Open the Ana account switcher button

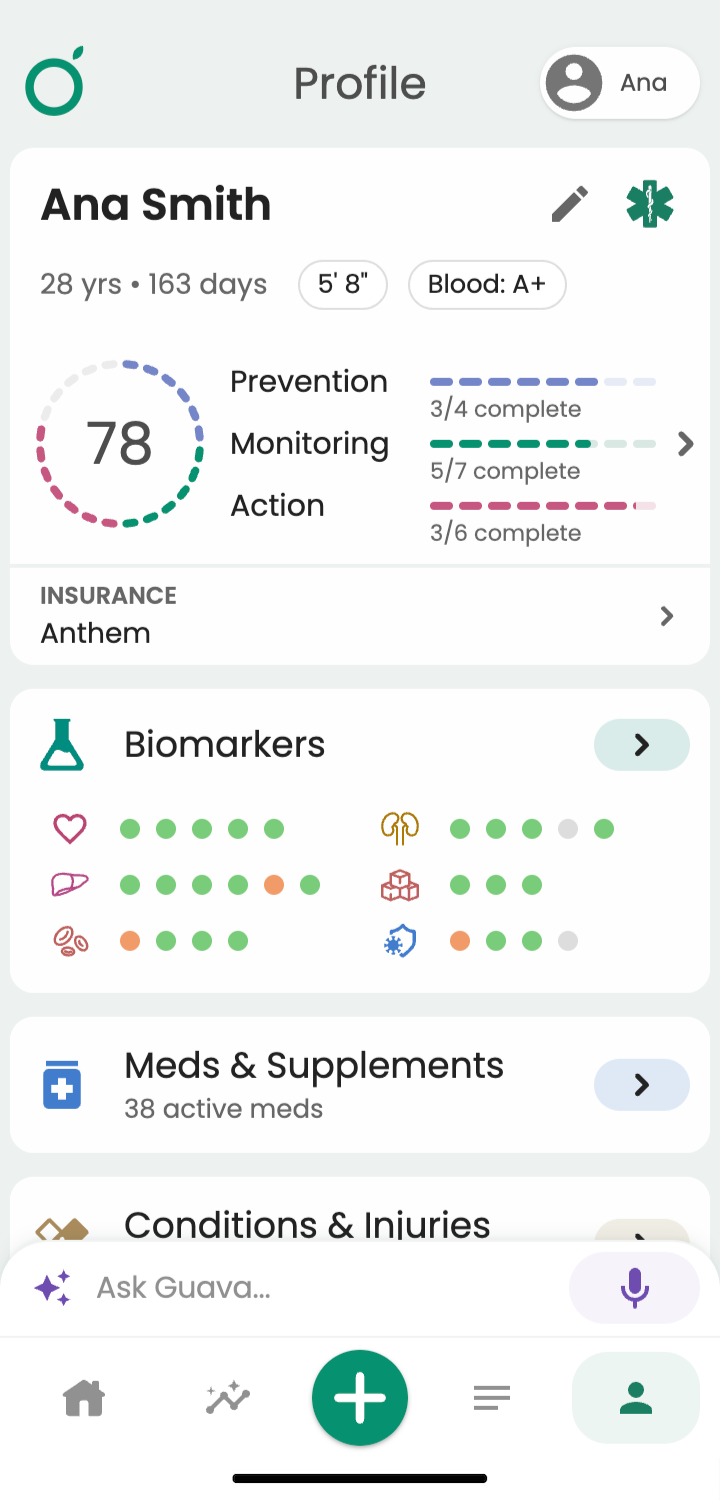[620, 83]
